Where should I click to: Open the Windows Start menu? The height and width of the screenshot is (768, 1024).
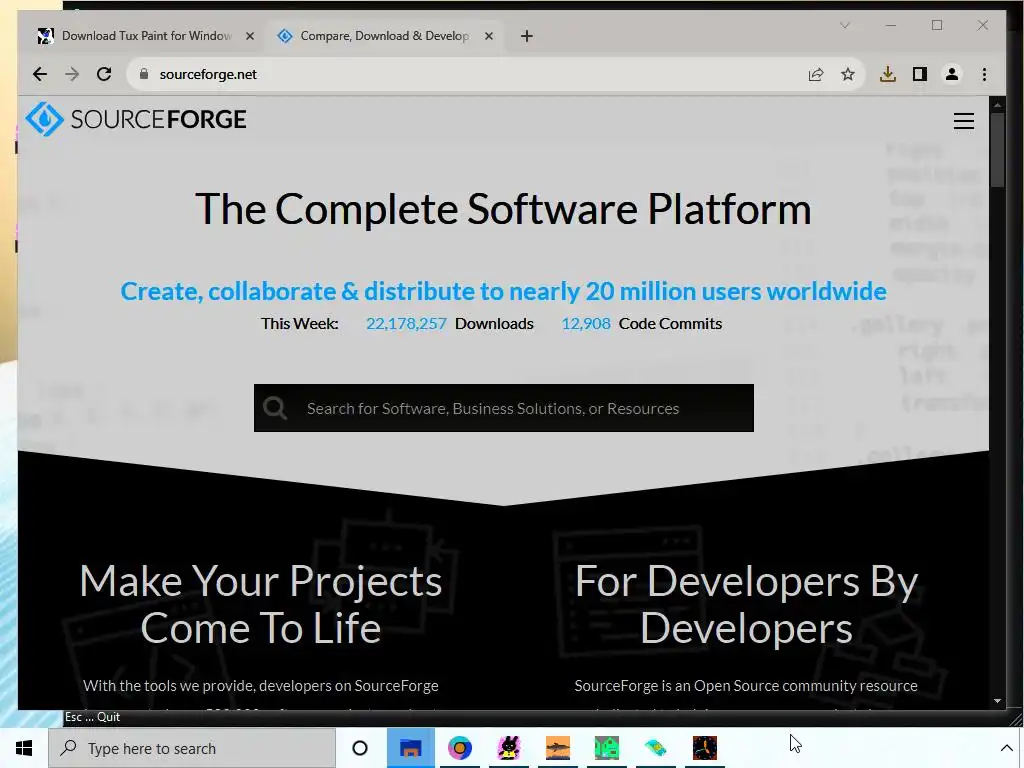[x=24, y=748]
